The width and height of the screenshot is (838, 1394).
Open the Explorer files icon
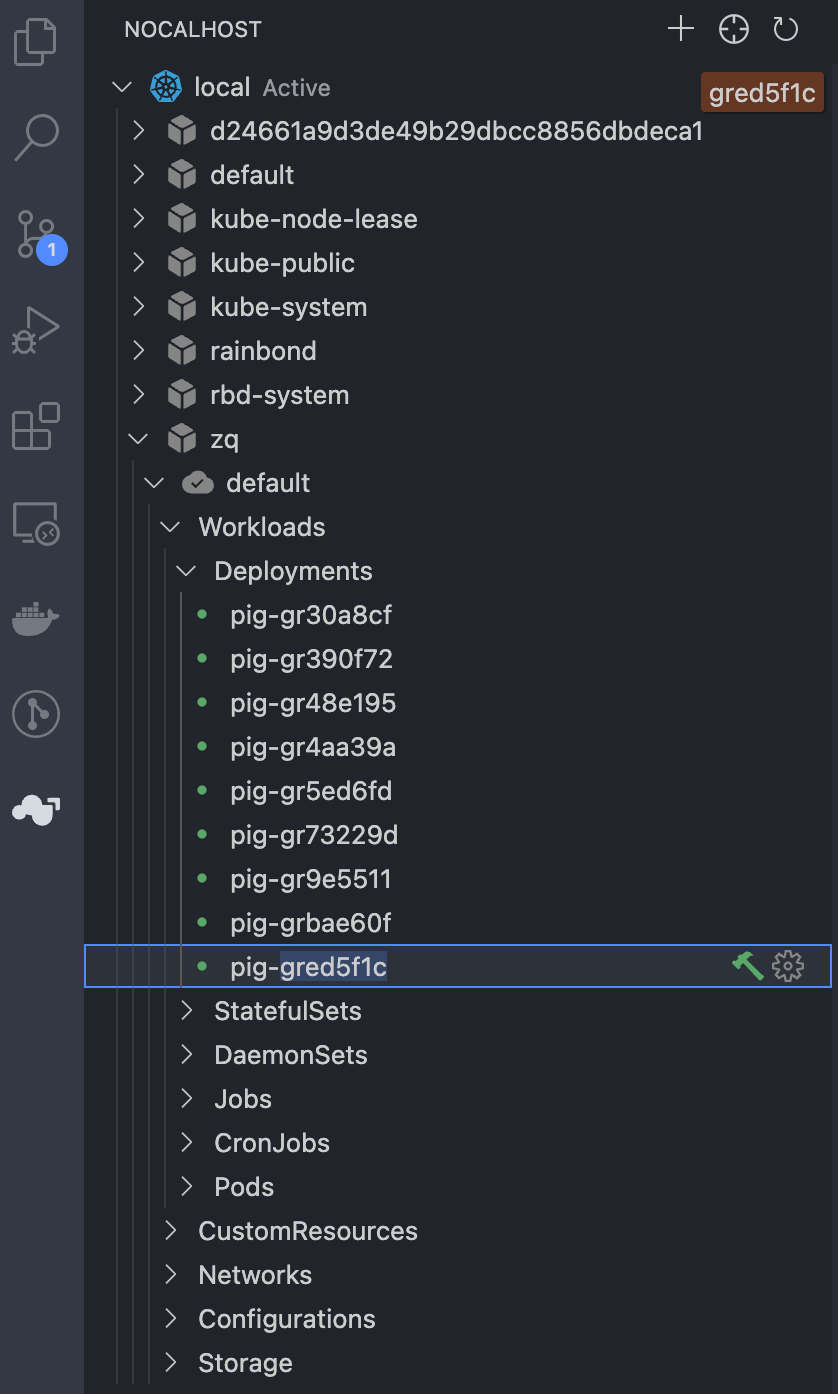coord(36,42)
